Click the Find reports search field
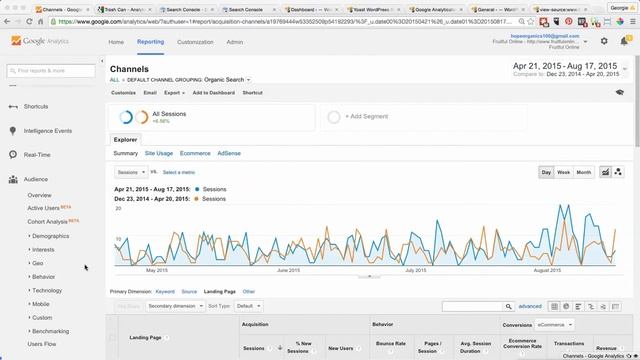Image resolution: width=640 pixels, height=360 pixels. pos(51,71)
